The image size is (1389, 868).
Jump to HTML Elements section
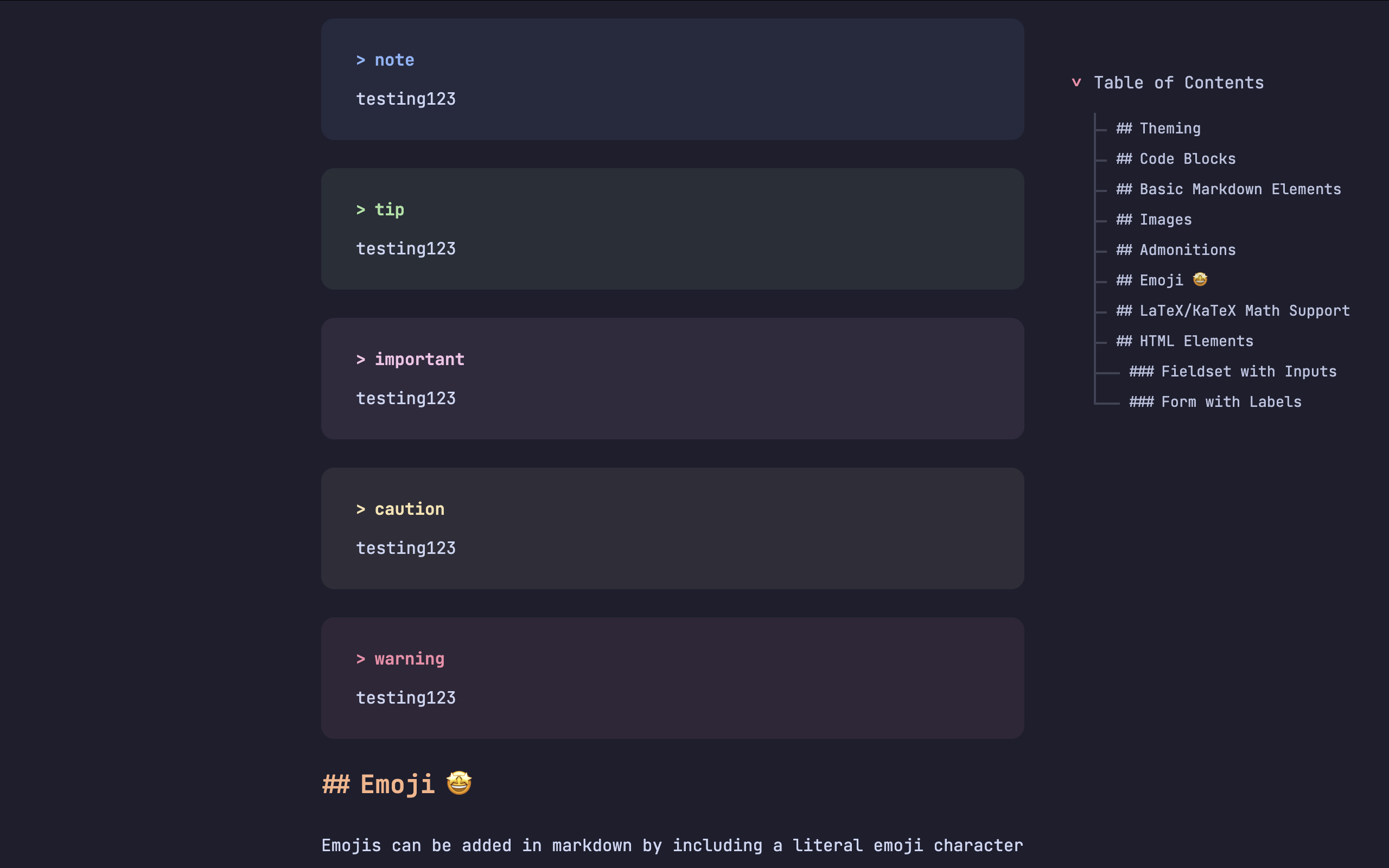pos(1184,342)
